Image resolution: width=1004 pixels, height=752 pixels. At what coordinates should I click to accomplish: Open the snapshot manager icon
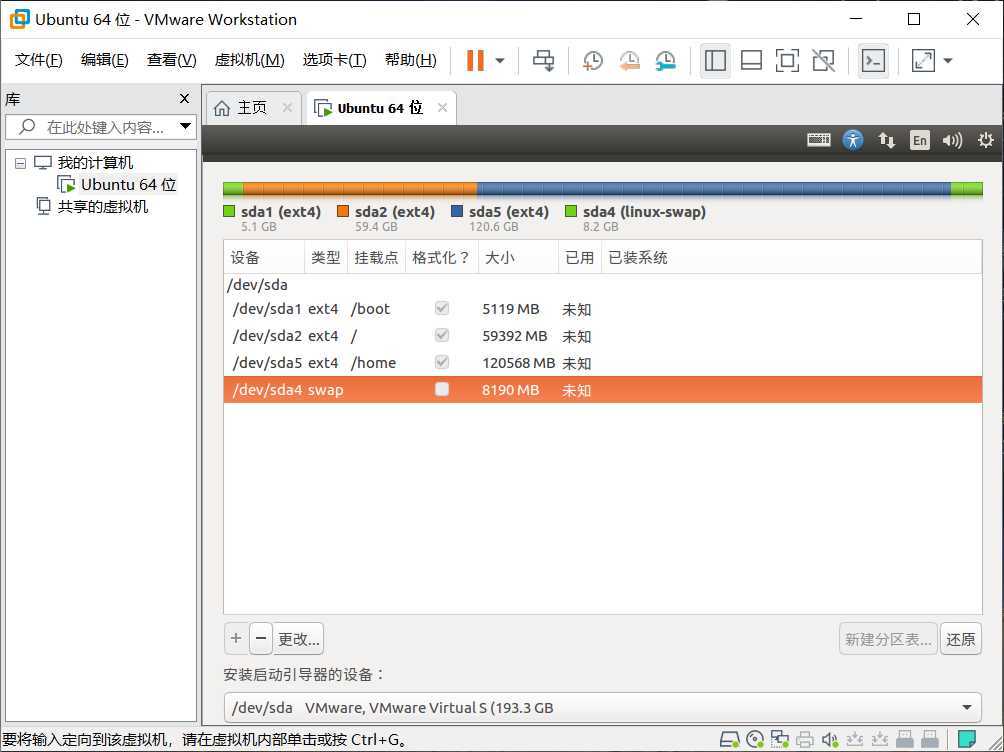(x=666, y=61)
